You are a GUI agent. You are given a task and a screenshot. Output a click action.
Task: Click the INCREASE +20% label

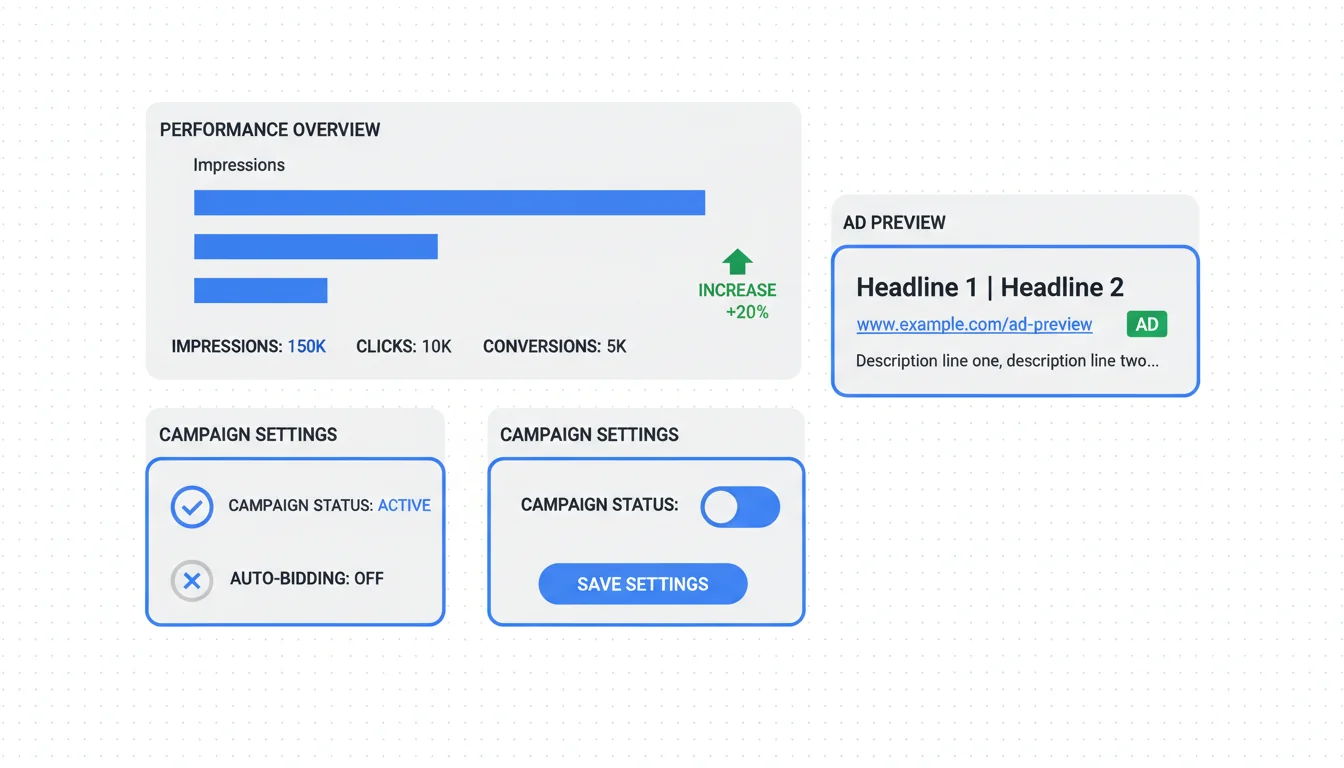pos(737,301)
